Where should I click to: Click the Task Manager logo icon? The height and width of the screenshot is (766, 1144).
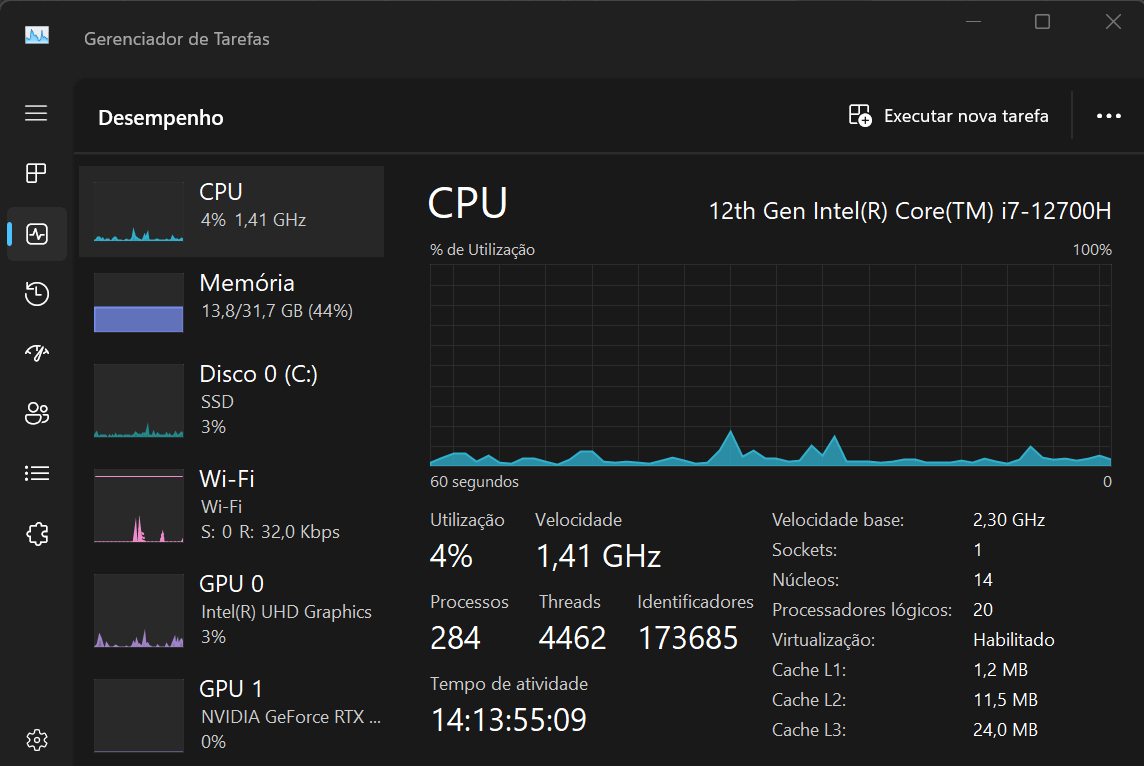35,37
